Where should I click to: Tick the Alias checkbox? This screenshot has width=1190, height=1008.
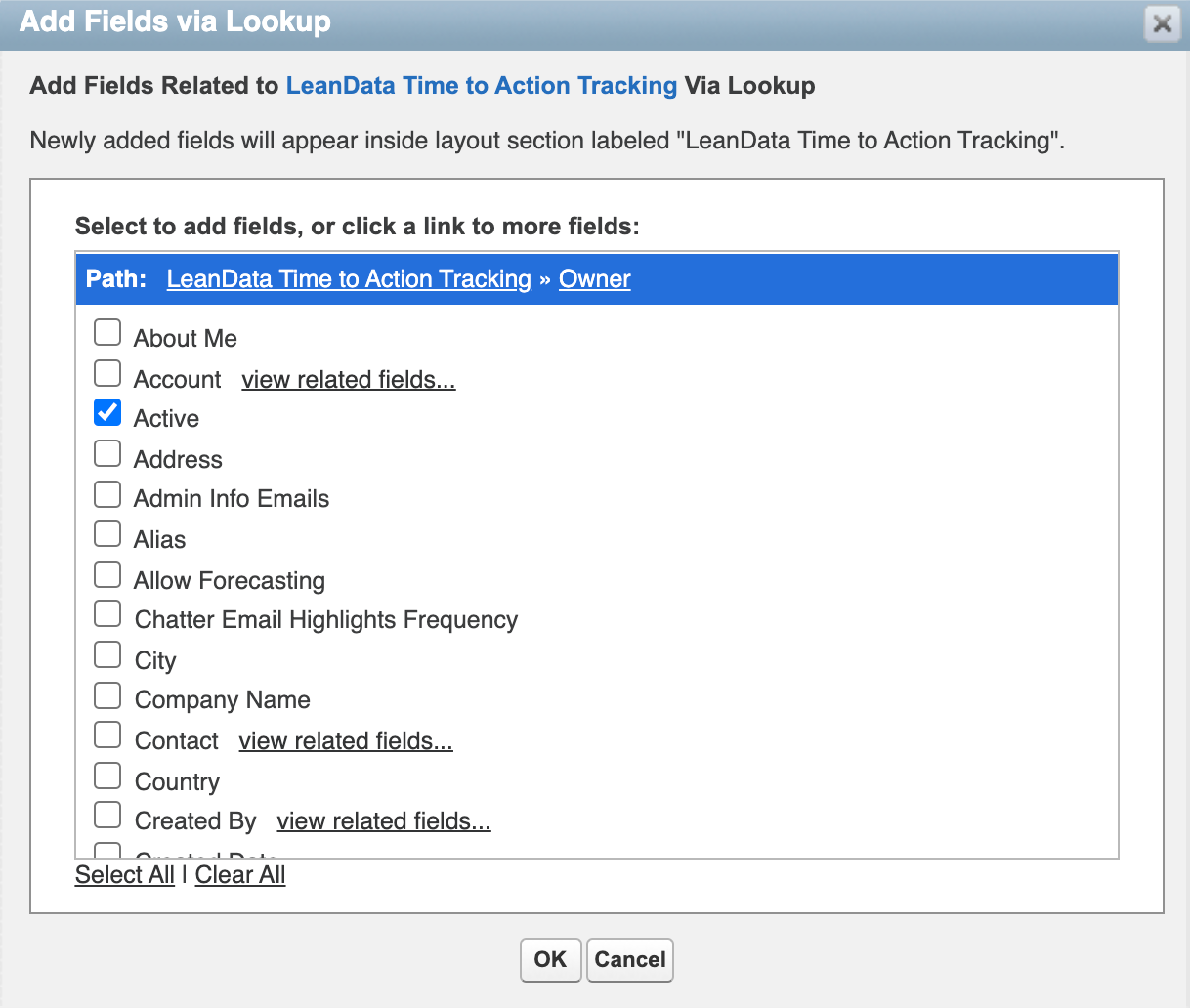107,534
